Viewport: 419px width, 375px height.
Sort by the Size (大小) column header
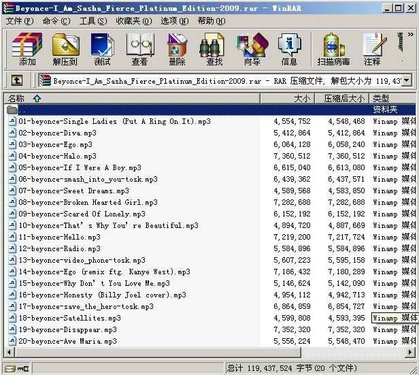(287, 98)
